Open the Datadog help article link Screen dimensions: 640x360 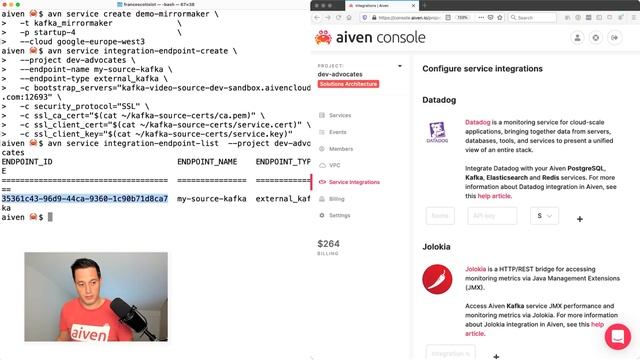(x=494, y=196)
